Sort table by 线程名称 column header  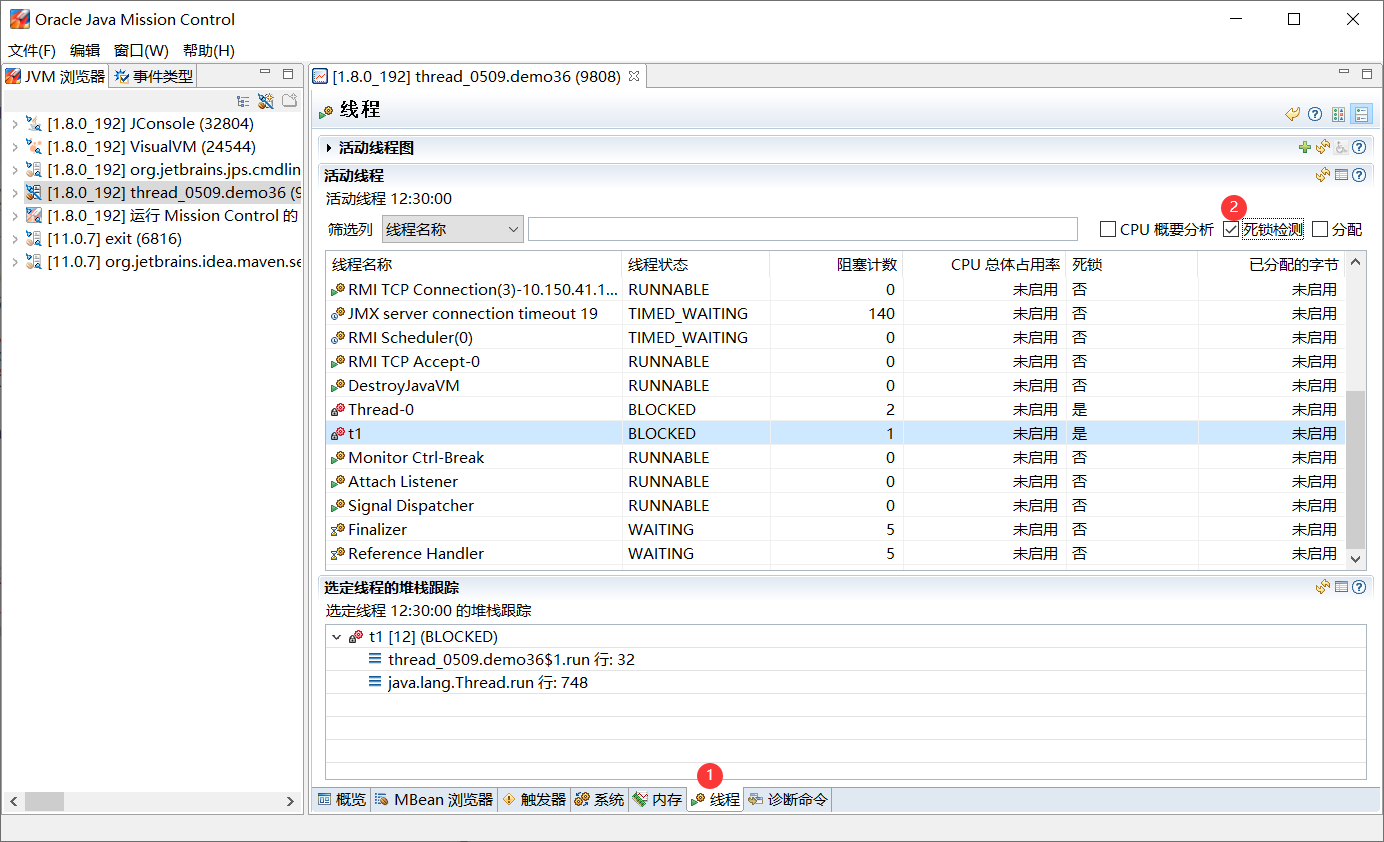pos(474,264)
